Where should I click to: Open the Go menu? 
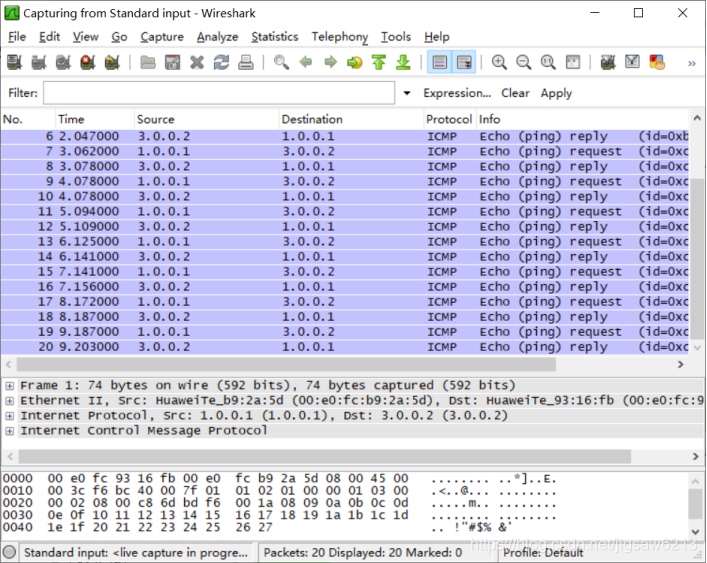pos(119,37)
